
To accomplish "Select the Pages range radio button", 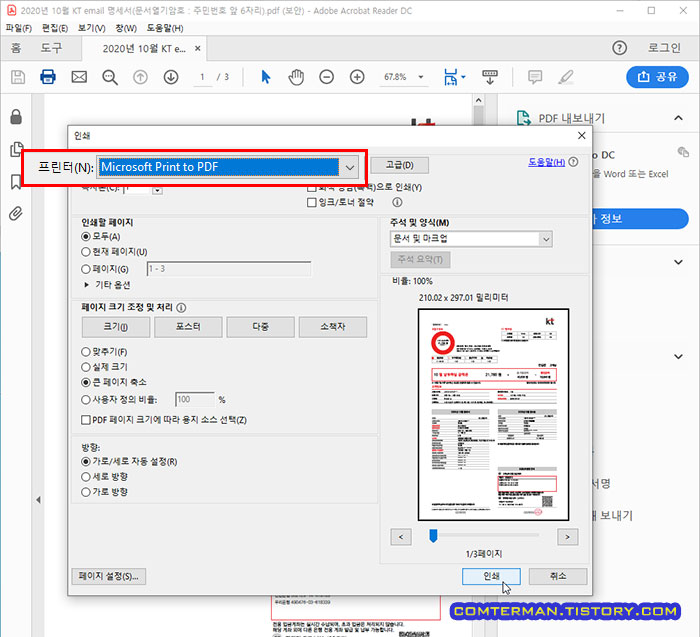I will [86, 269].
